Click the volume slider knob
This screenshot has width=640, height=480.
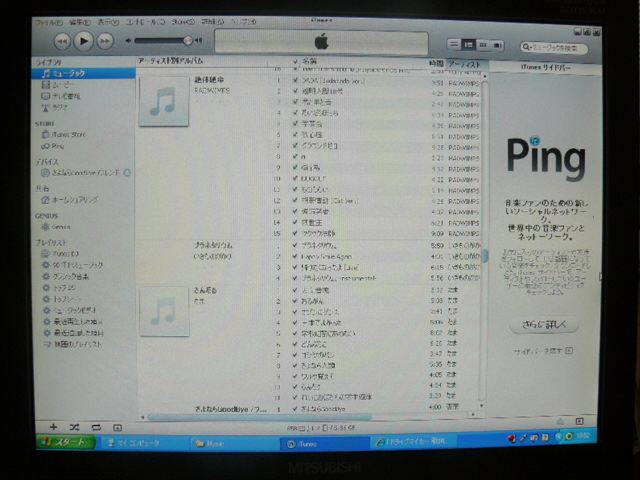(188, 40)
